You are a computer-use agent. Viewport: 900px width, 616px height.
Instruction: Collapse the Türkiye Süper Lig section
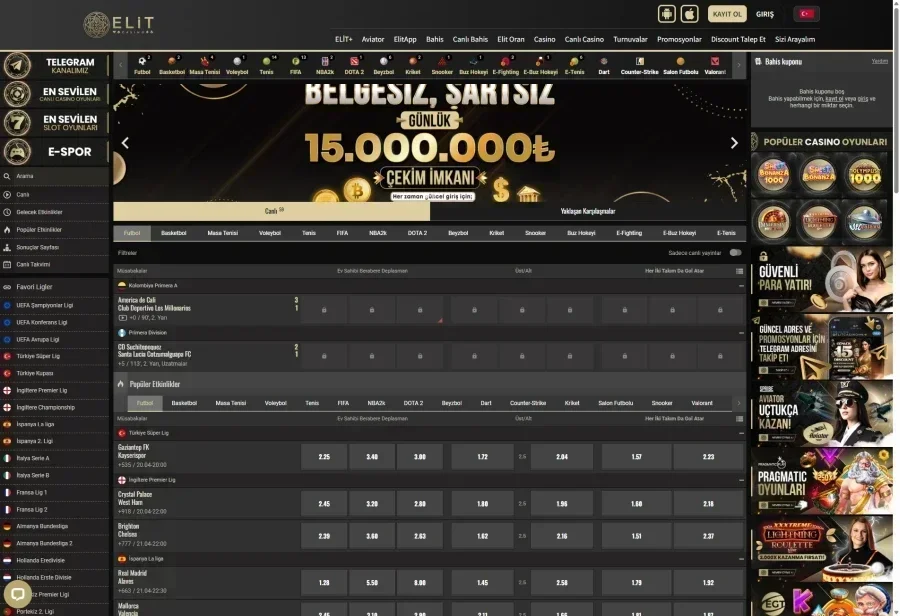[x=741, y=433]
